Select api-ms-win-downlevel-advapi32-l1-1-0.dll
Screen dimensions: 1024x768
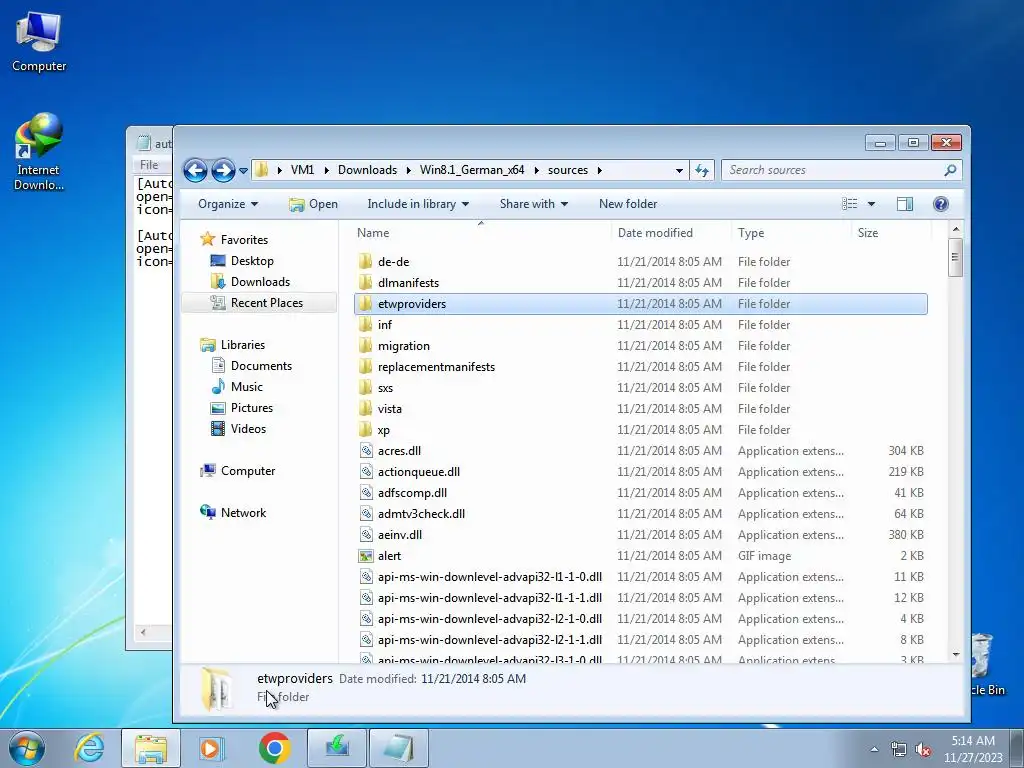coord(490,577)
